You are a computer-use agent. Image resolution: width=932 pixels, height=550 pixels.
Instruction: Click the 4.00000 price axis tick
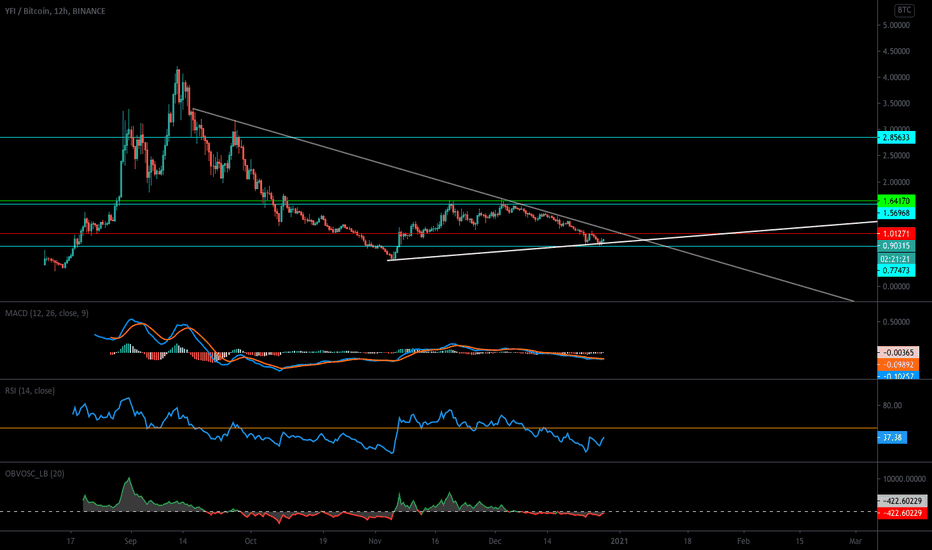point(896,77)
